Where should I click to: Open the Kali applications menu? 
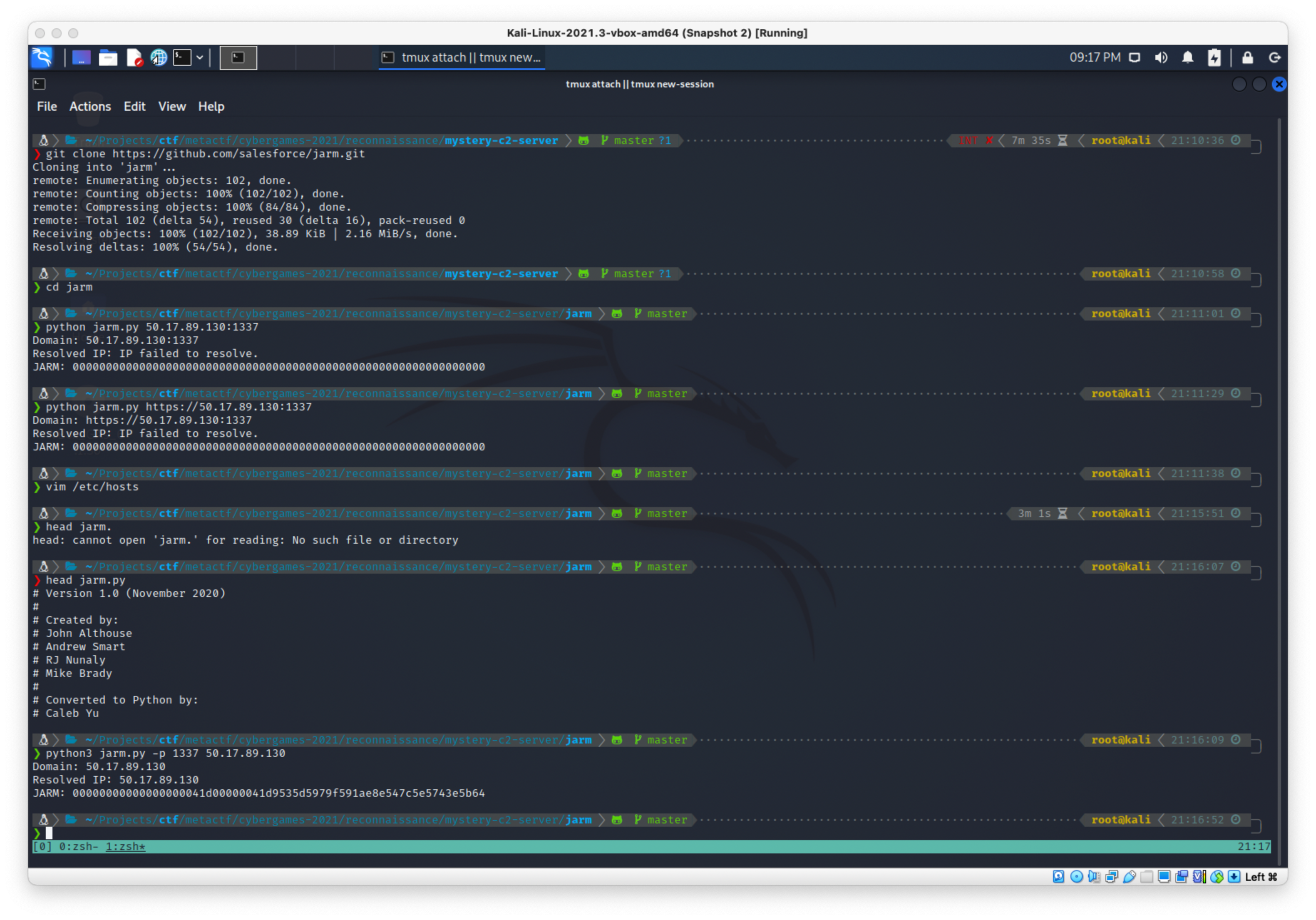[x=42, y=57]
